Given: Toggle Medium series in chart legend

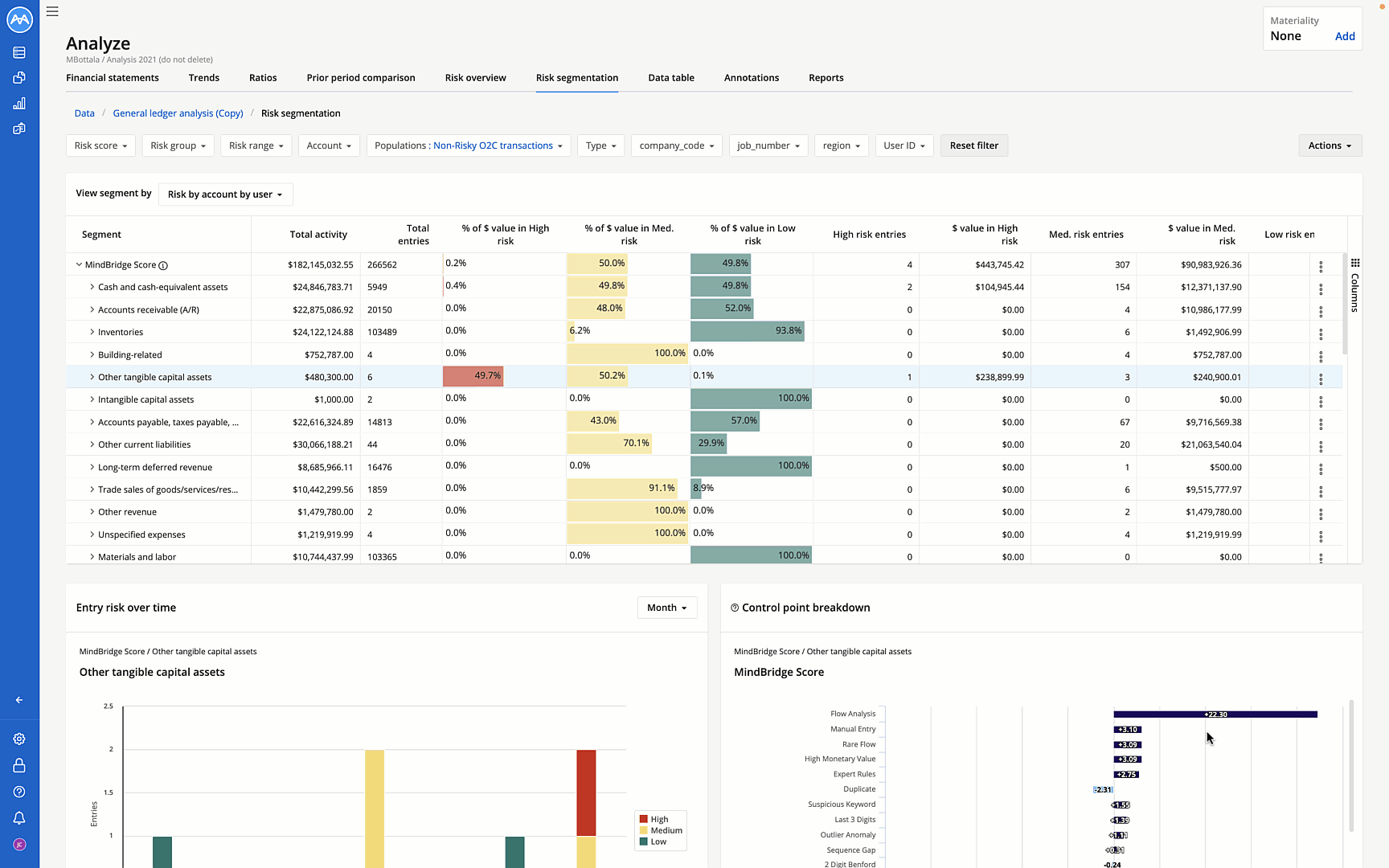Looking at the screenshot, I should [661, 831].
